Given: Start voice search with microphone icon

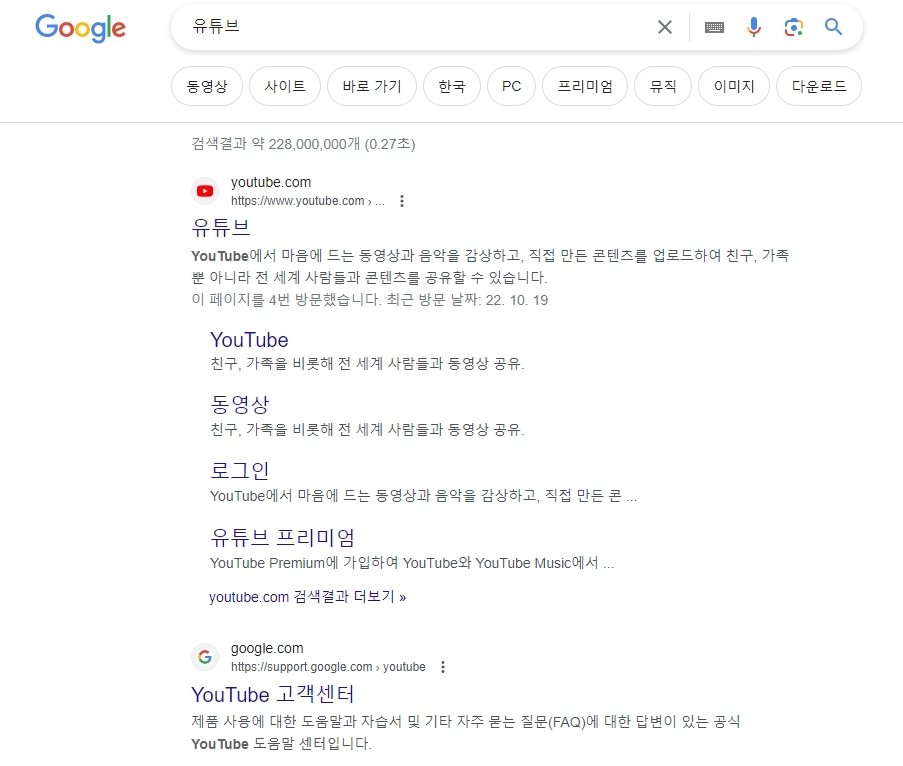Looking at the screenshot, I should tap(753, 27).
